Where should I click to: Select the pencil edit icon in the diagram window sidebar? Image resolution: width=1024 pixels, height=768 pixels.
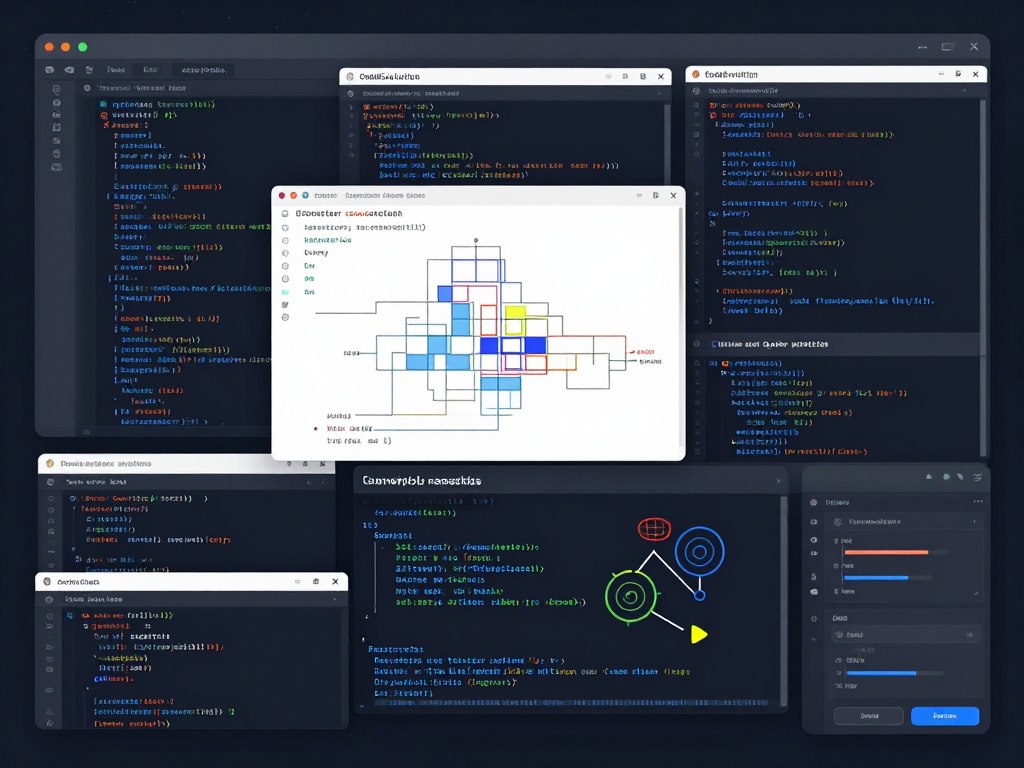pos(286,303)
